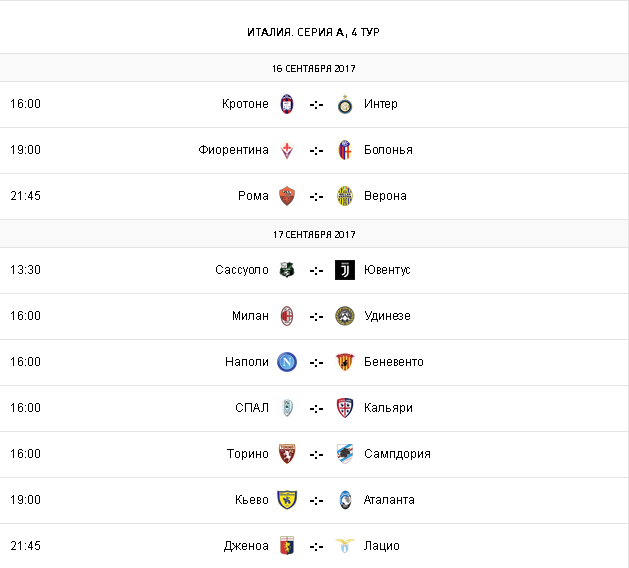Screen dimensions: 629x568
Task: Click Кьево – Аталанта score placeholder
Action: tap(316, 500)
